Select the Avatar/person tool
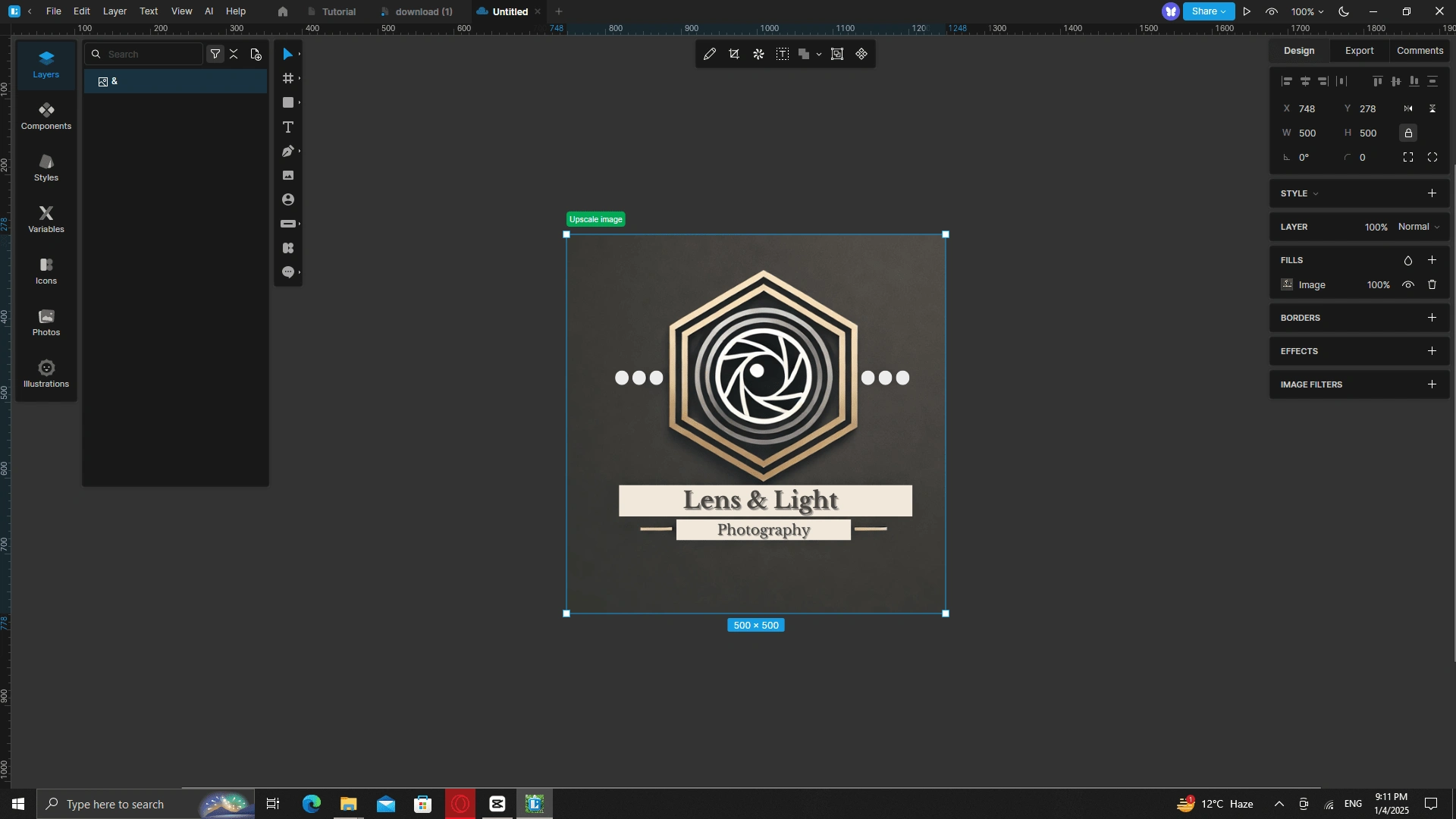The height and width of the screenshot is (819, 1456). pyautogui.click(x=287, y=199)
